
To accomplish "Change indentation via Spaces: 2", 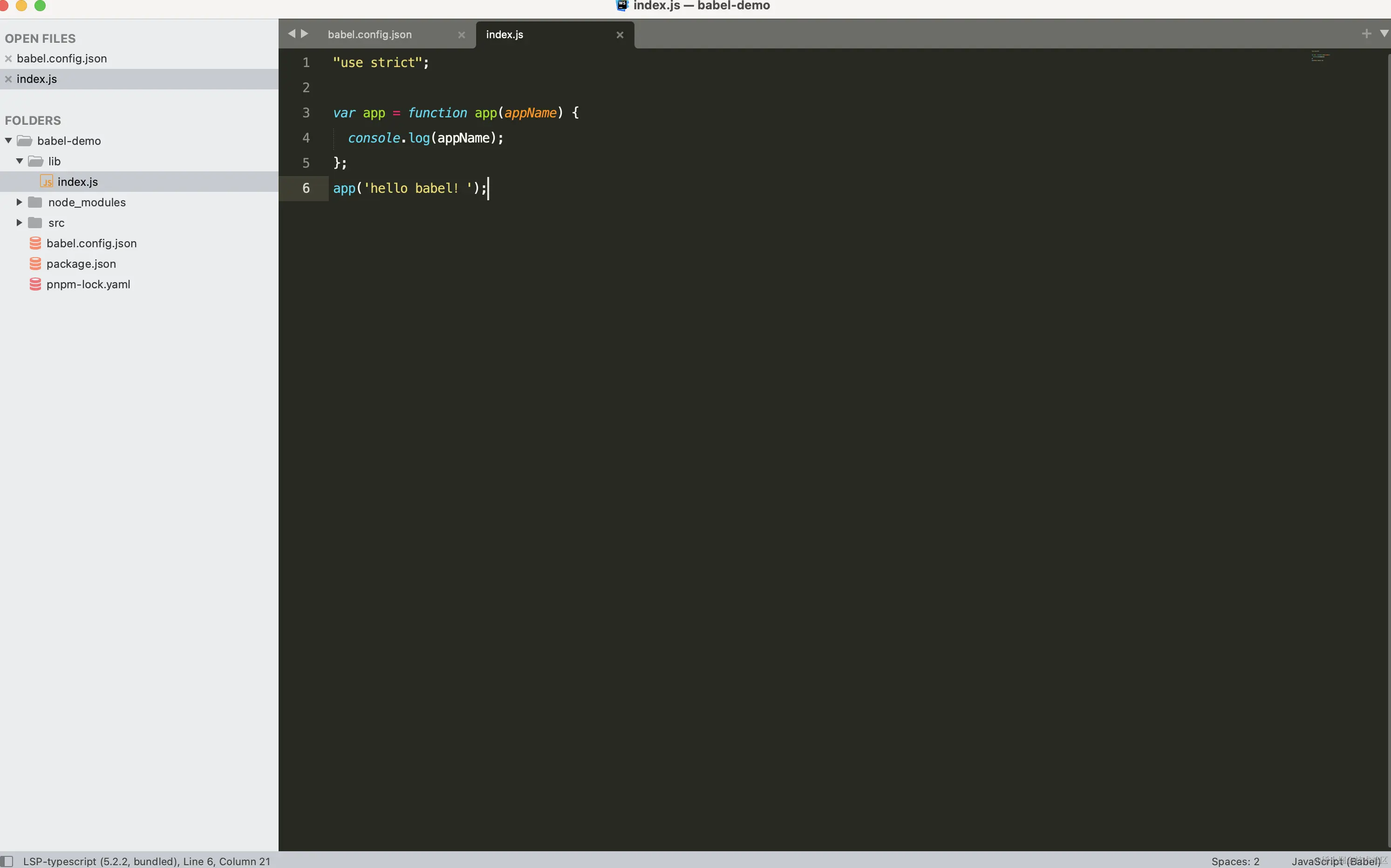I will [1235, 861].
